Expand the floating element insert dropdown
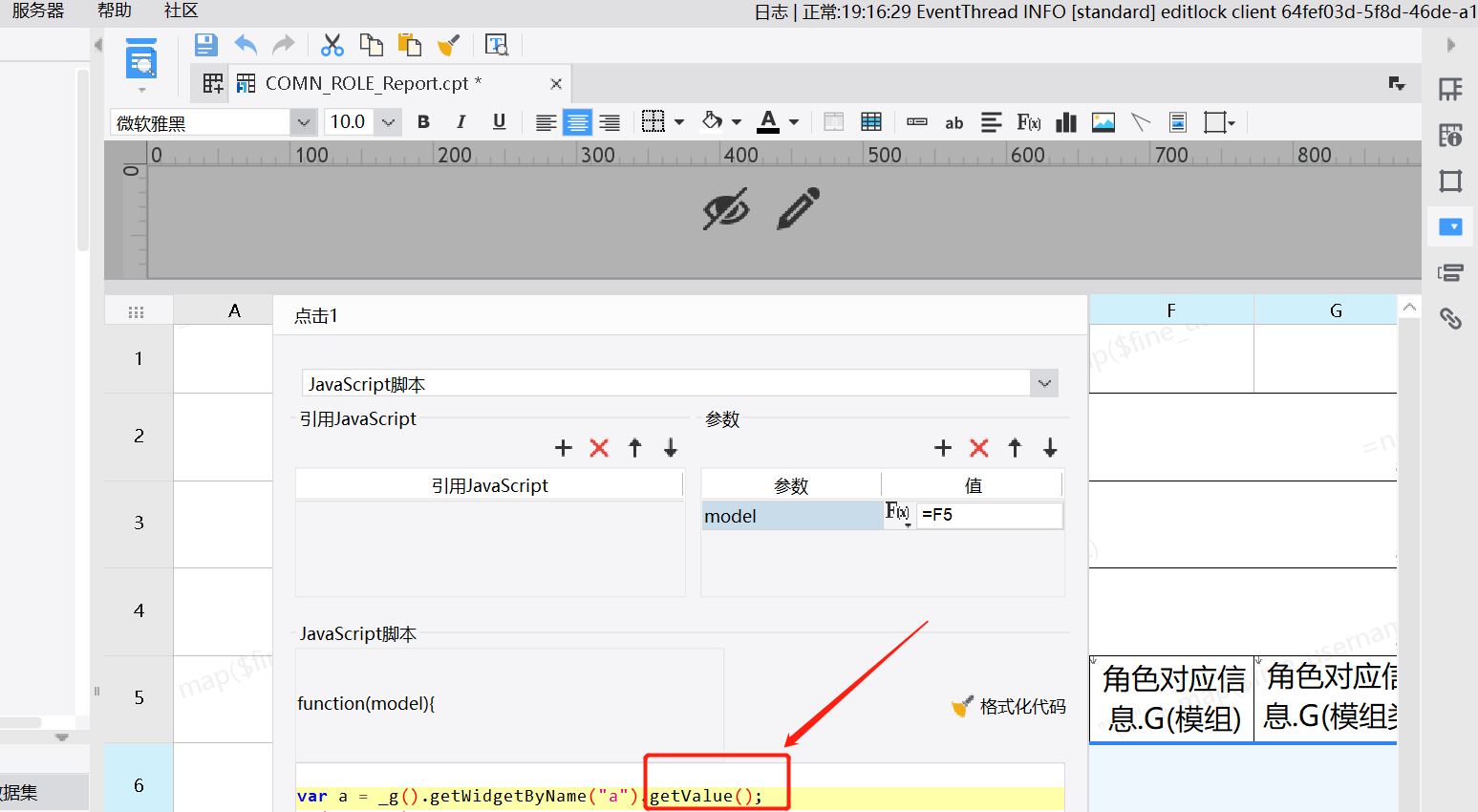The height and width of the screenshot is (812, 1478). tap(1232, 123)
